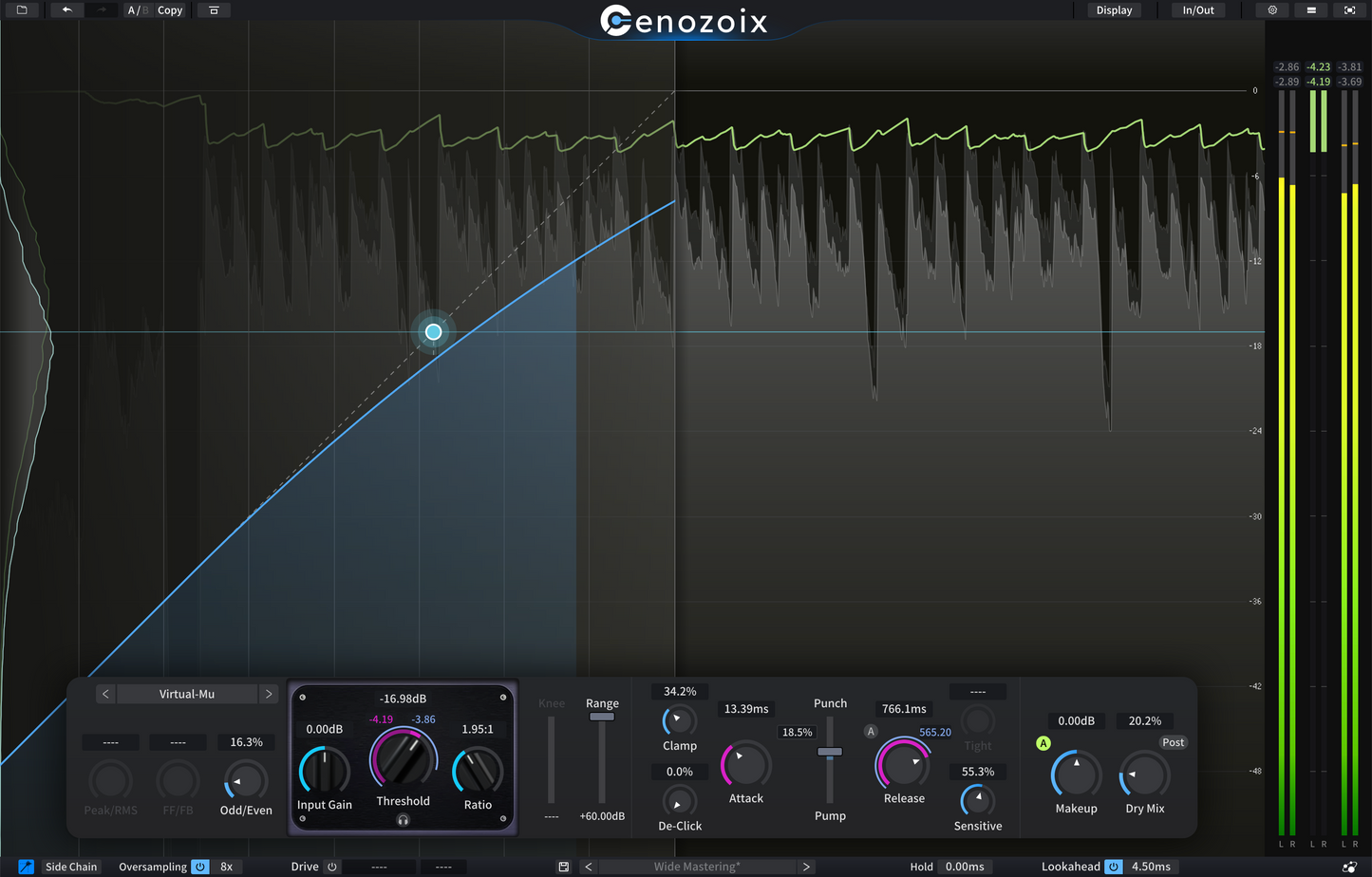Toggle the green A auto-makeup indicator

click(1043, 743)
